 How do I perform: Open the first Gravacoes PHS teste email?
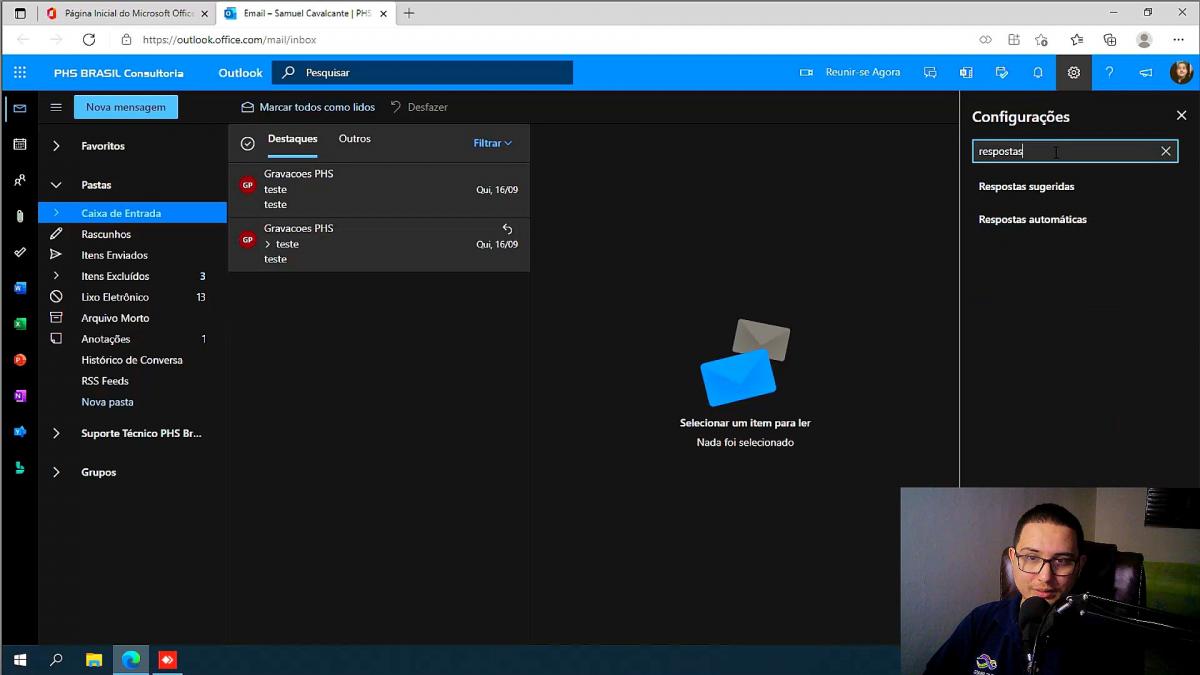(x=379, y=189)
